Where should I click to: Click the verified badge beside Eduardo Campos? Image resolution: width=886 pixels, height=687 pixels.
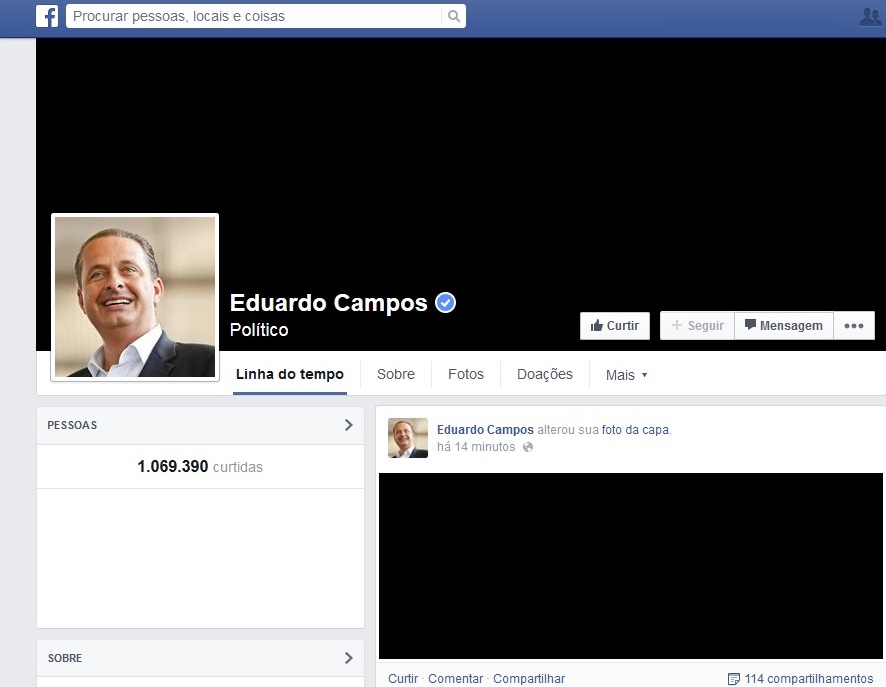pyautogui.click(x=446, y=302)
